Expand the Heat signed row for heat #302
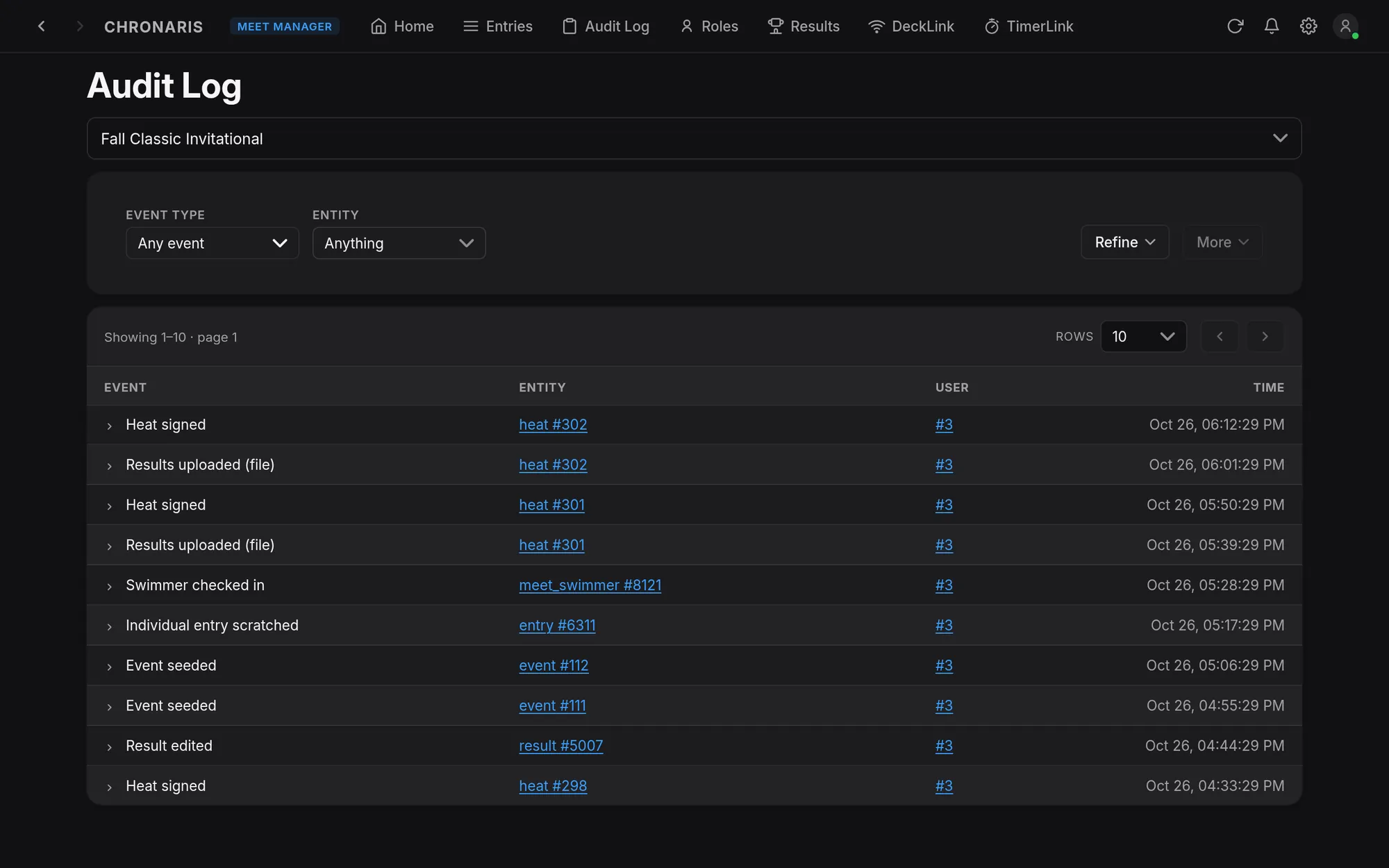The height and width of the screenshot is (868, 1389). (x=109, y=426)
